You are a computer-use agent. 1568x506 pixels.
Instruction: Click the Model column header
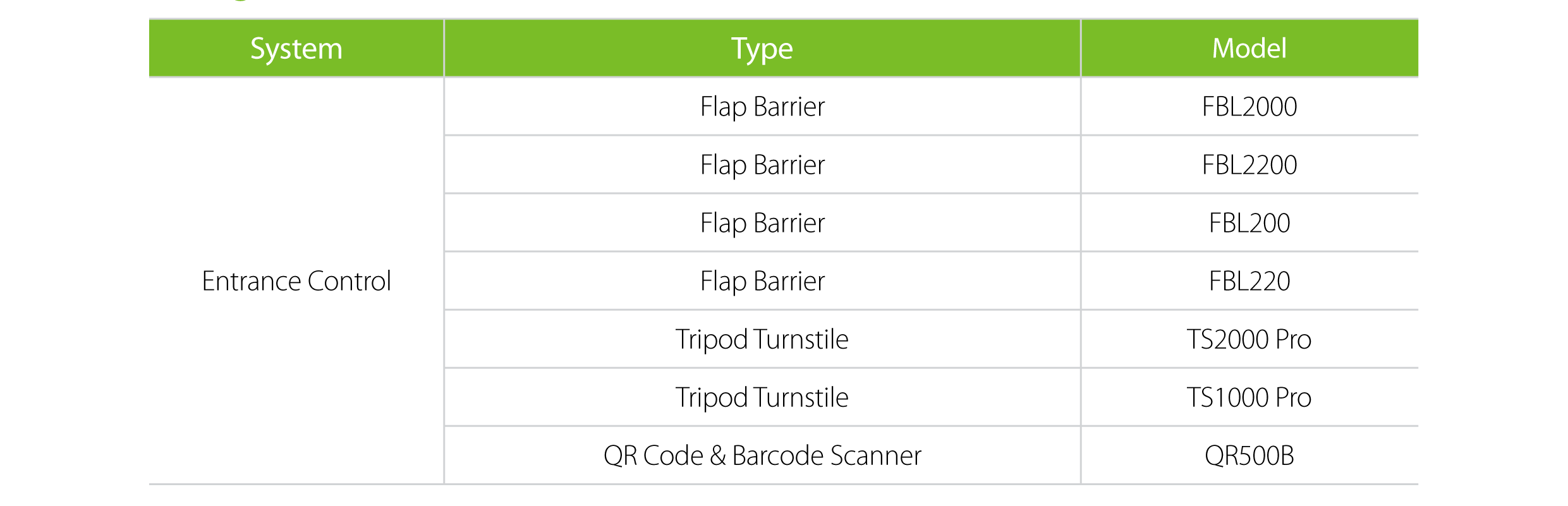[x=1249, y=49]
